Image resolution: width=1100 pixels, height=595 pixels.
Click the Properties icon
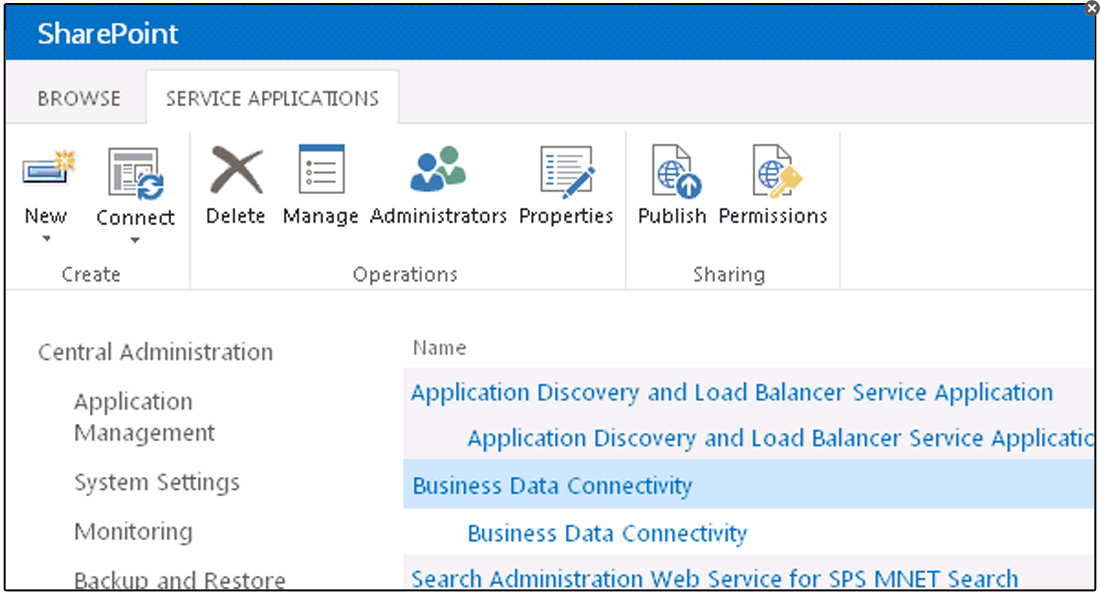pos(567,171)
